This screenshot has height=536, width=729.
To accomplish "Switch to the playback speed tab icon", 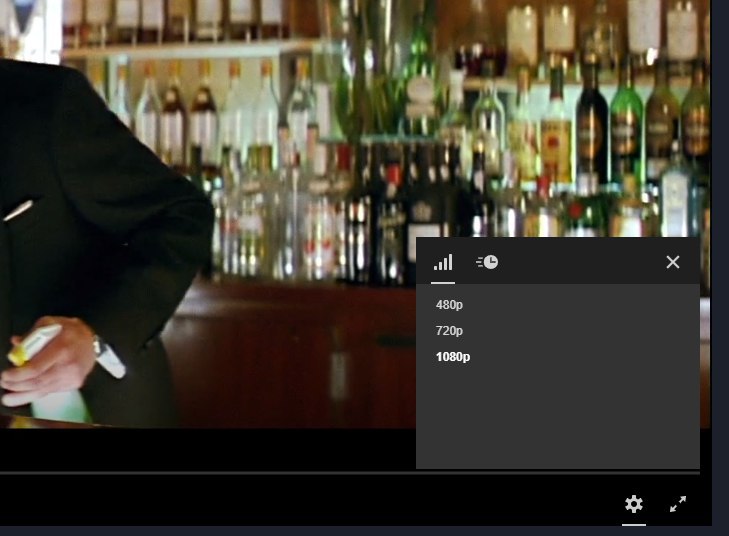I will [x=487, y=262].
